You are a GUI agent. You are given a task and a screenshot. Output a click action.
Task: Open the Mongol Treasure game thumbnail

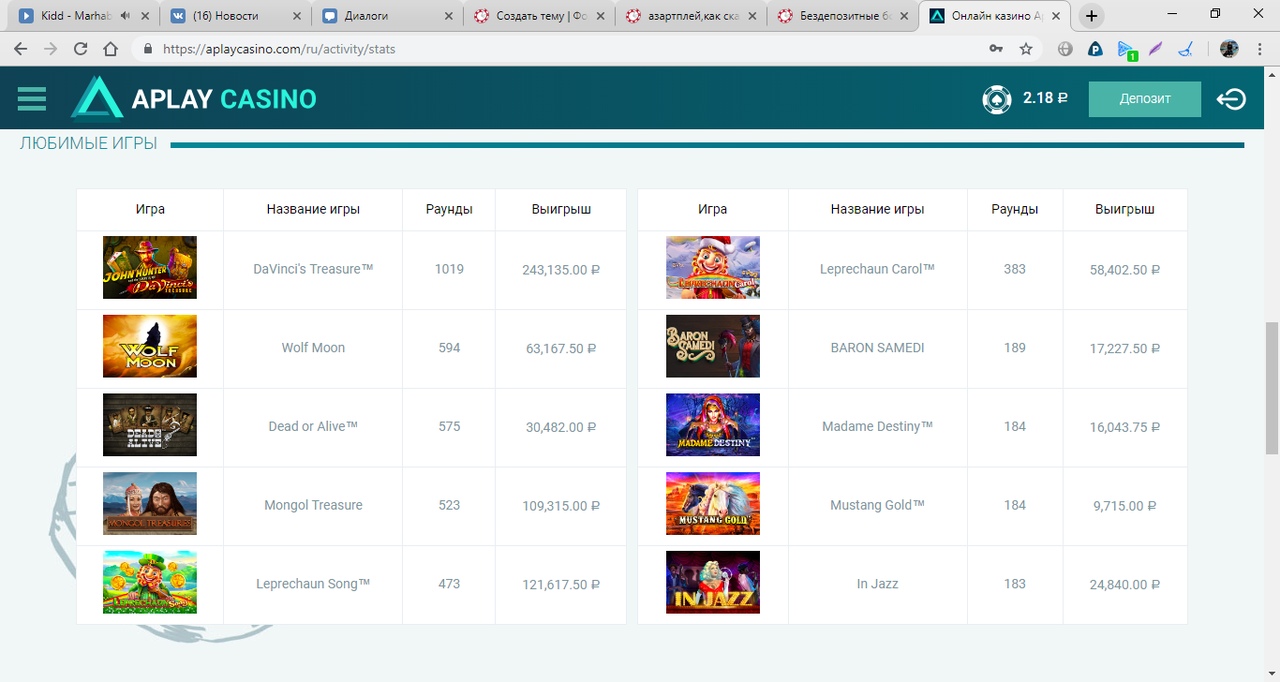(150, 503)
